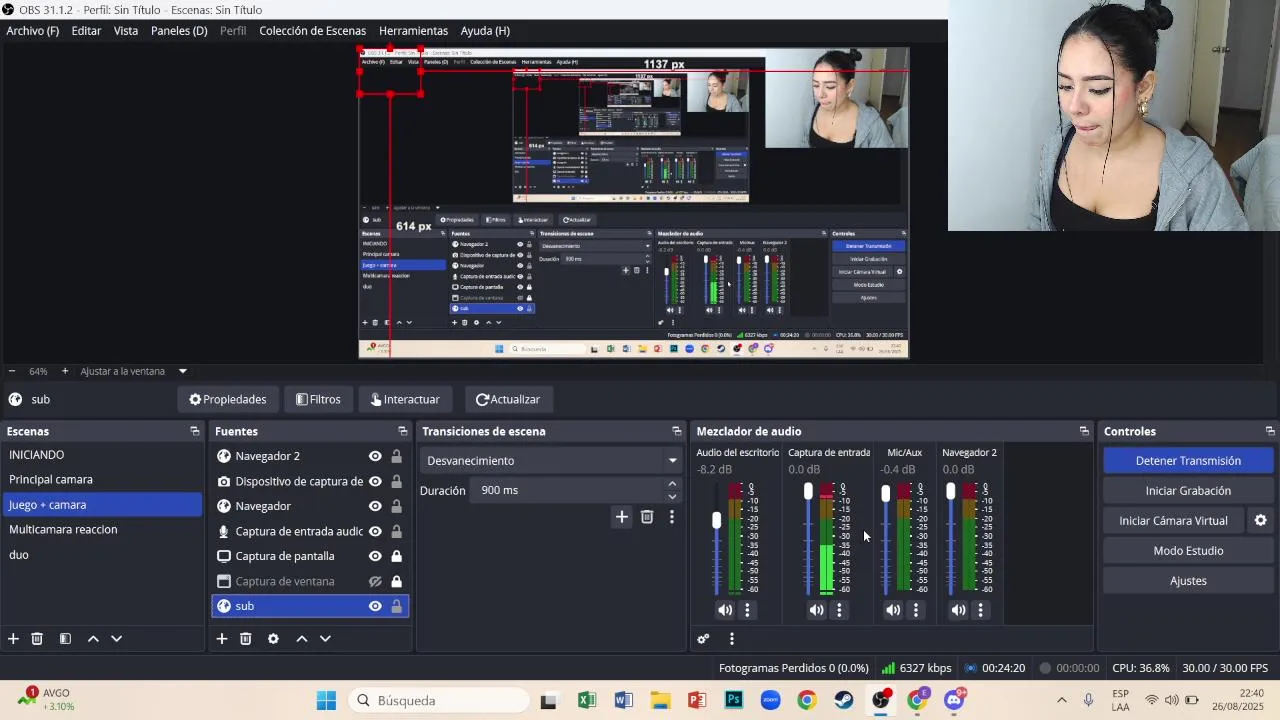Open Paneles (D) menu

[179, 31]
